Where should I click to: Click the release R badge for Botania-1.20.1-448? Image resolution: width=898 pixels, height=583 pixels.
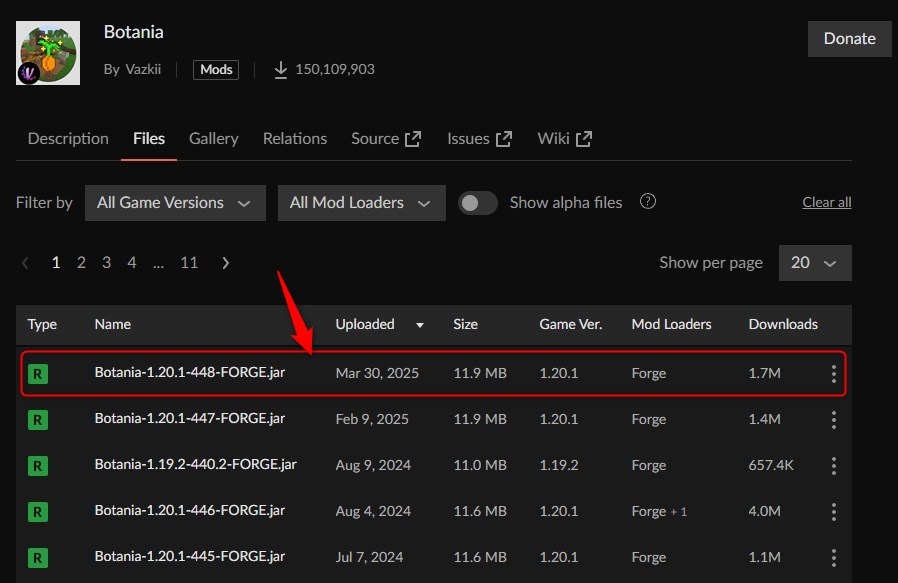pyautogui.click(x=38, y=374)
